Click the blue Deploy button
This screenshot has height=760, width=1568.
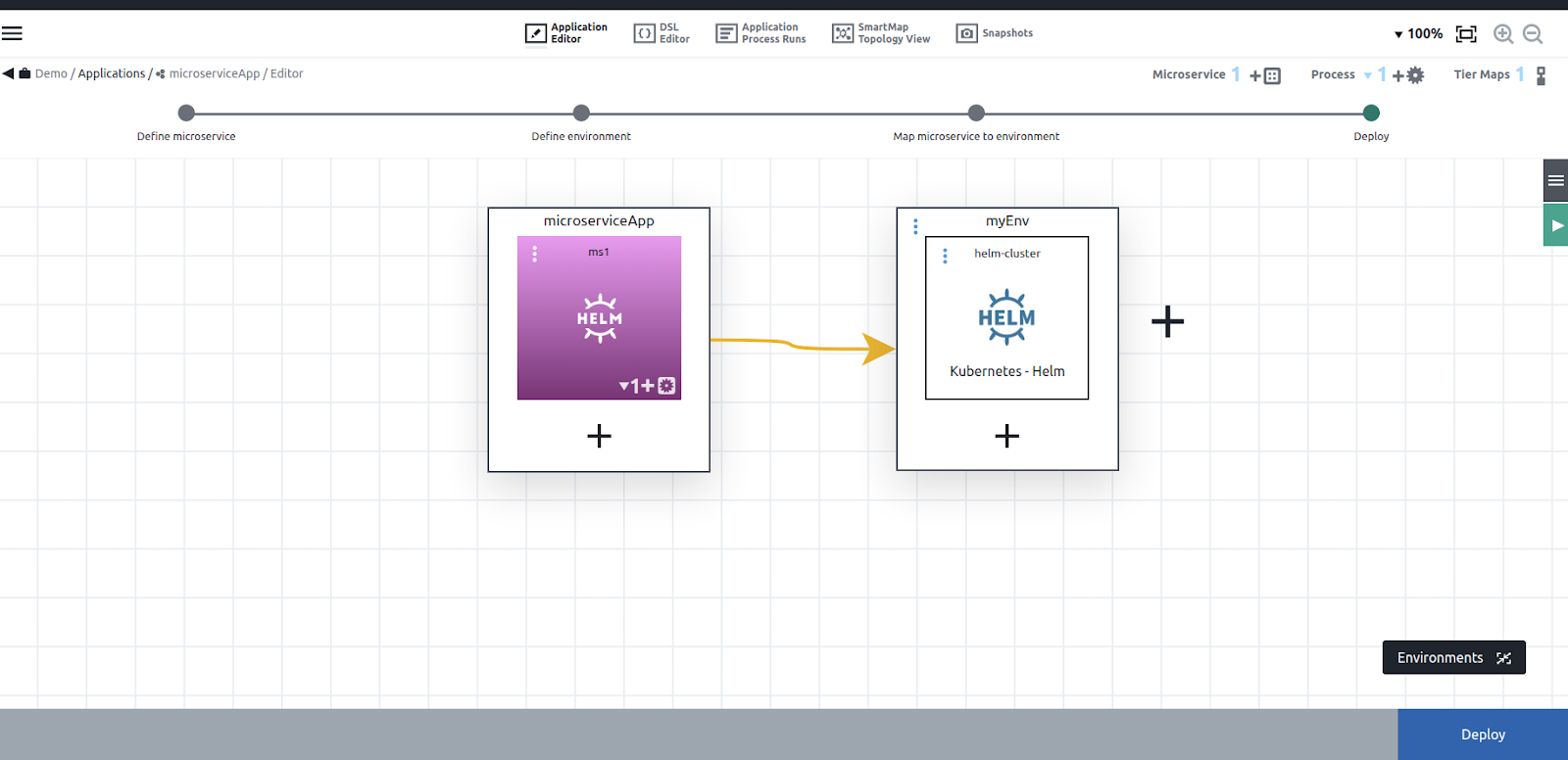click(x=1483, y=735)
